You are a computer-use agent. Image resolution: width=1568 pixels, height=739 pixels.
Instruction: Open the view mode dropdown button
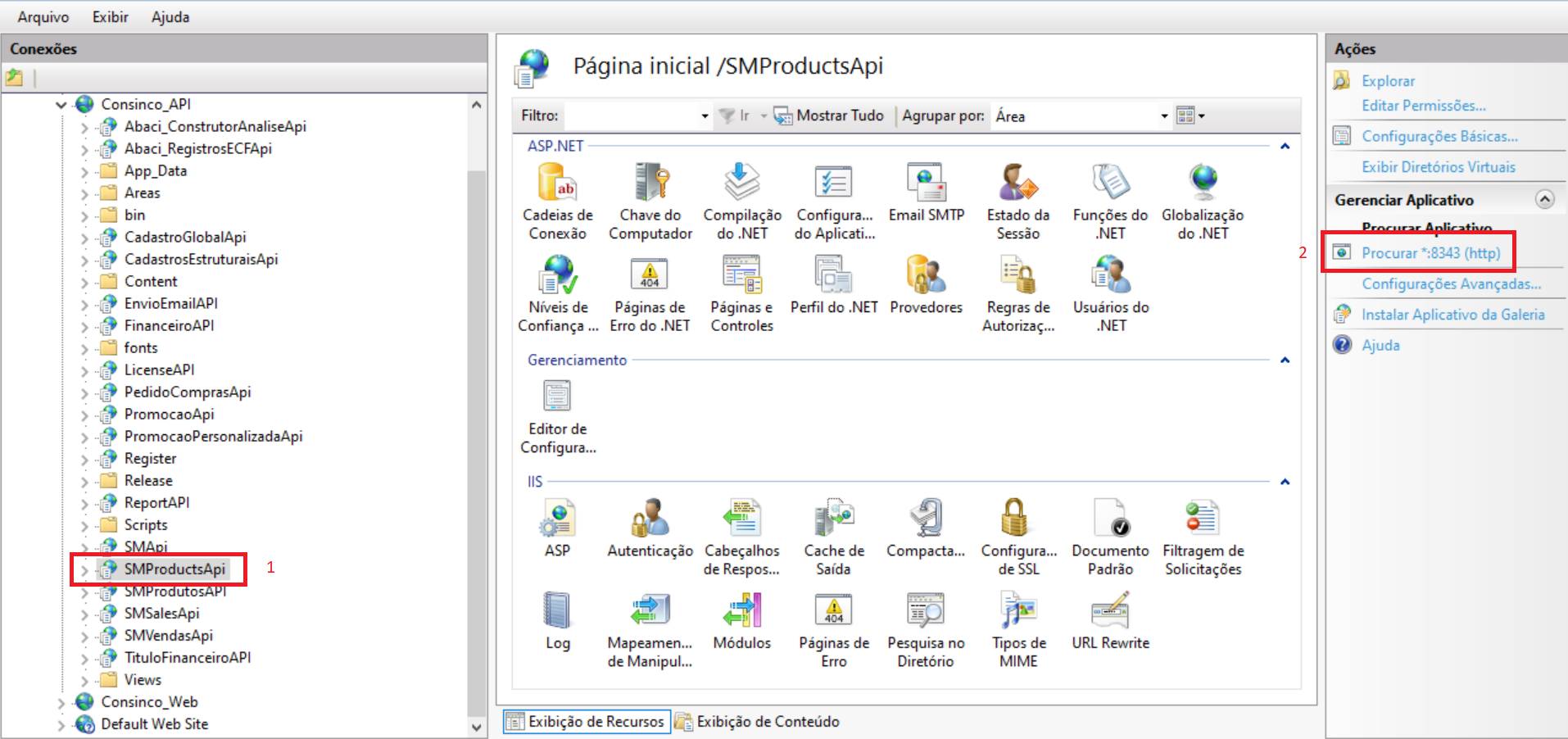point(1190,116)
